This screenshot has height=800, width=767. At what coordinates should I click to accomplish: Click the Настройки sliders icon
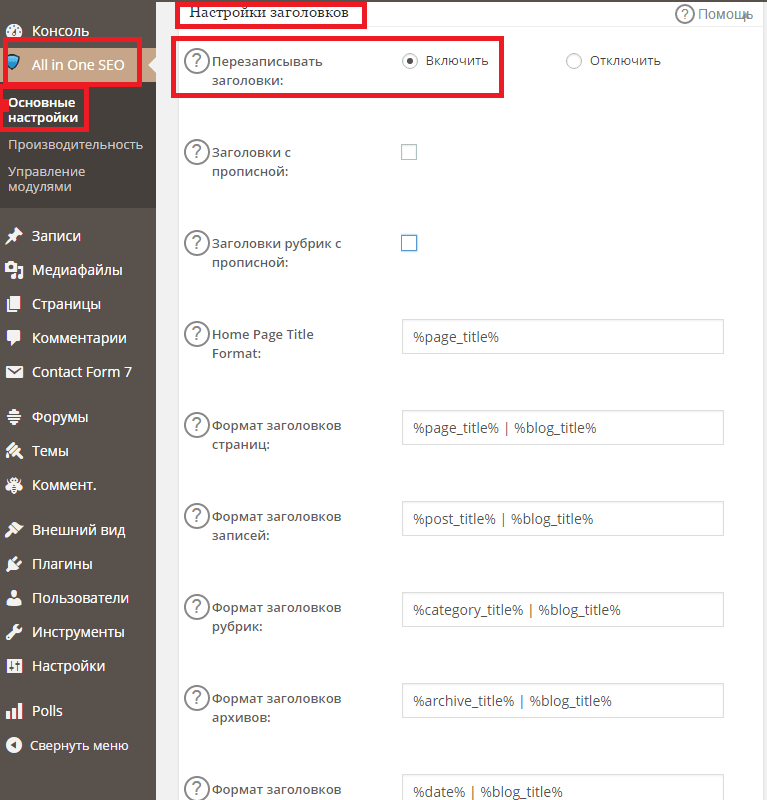click(x=14, y=666)
